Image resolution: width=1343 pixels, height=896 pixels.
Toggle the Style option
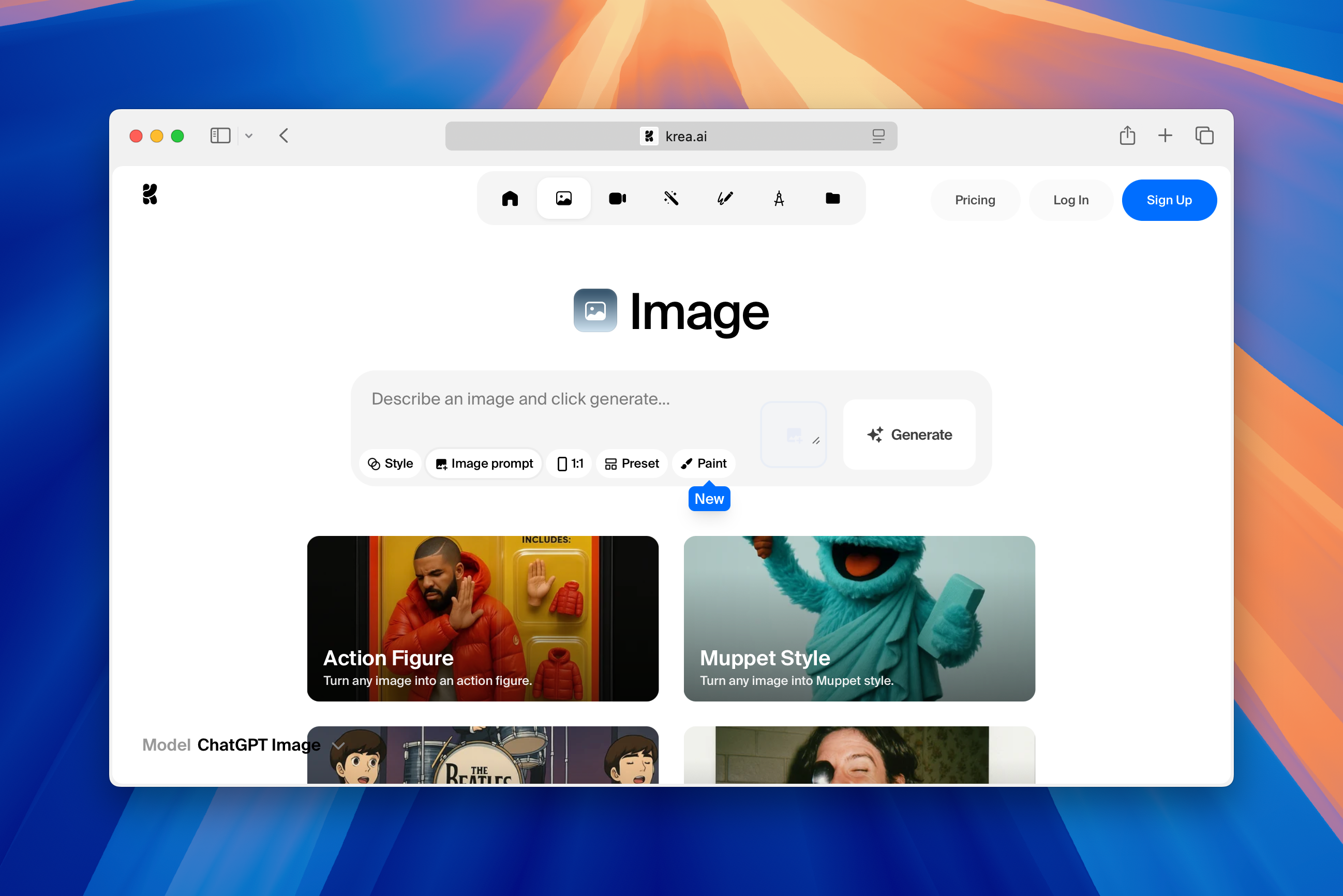pos(390,464)
